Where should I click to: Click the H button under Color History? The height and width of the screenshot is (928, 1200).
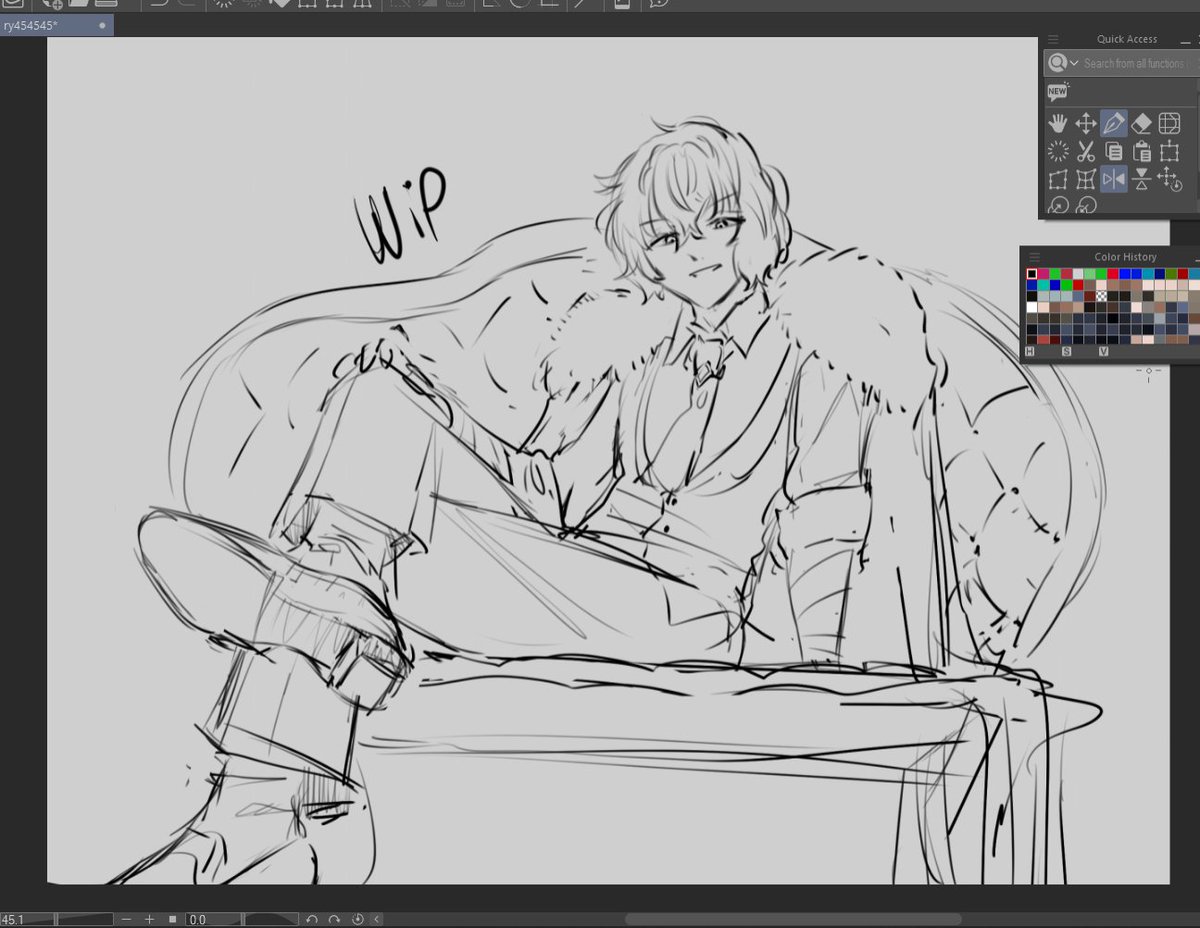pos(1029,351)
